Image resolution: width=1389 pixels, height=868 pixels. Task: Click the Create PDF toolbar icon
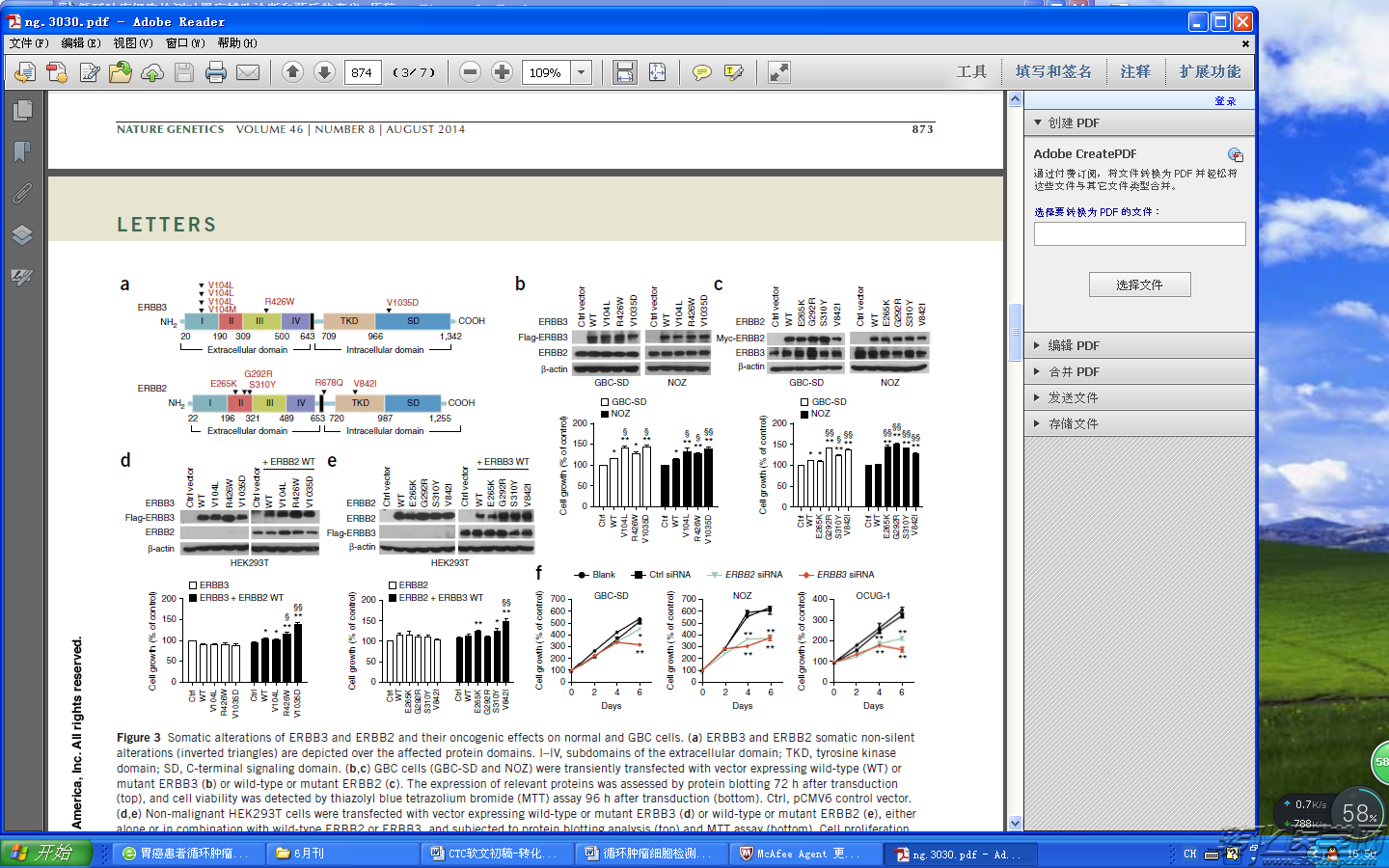57,72
